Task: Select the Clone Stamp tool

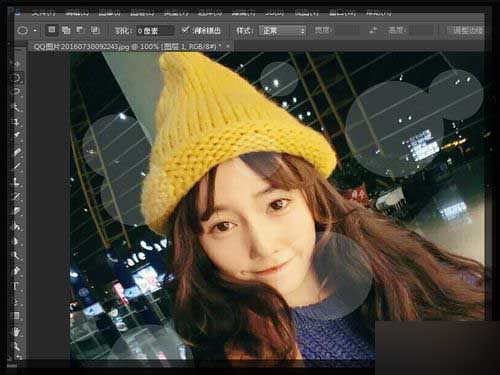Action: [16, 182]
